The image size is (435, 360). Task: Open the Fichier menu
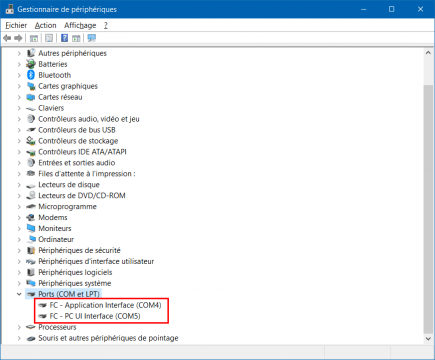click(x=16, y=25)
